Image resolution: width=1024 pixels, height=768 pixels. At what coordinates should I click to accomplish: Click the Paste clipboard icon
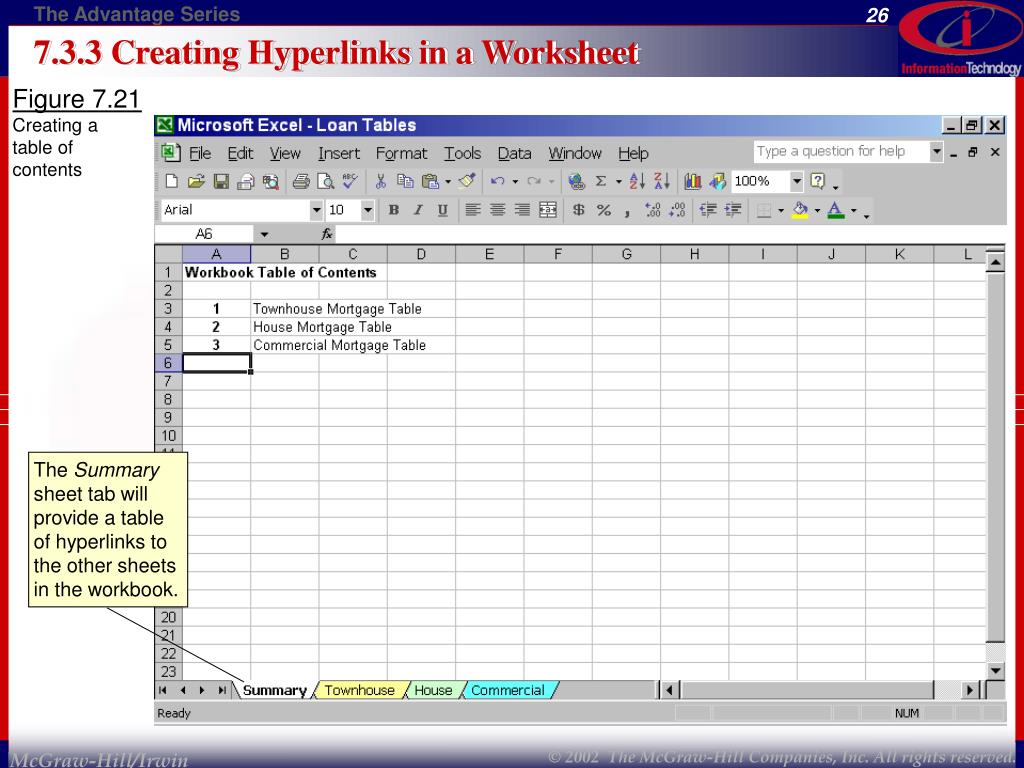coord(430,182)
